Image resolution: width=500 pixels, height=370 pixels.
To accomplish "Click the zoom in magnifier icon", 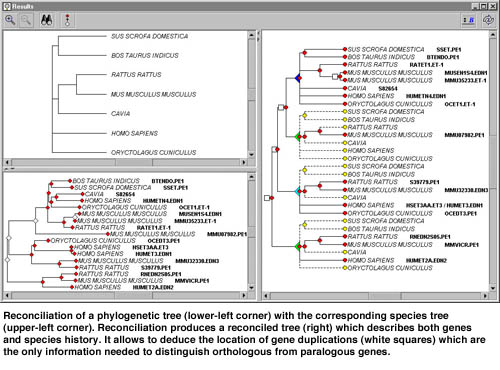I will pos(10,20).
